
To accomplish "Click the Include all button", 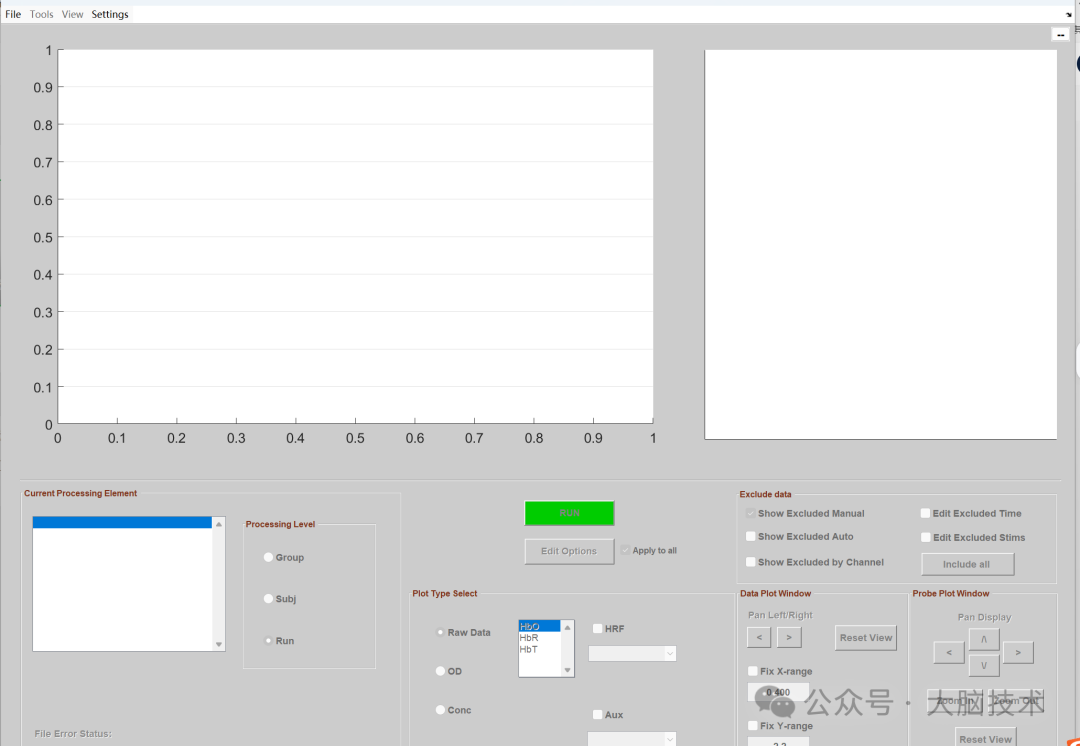I will (x=968, y=564).
